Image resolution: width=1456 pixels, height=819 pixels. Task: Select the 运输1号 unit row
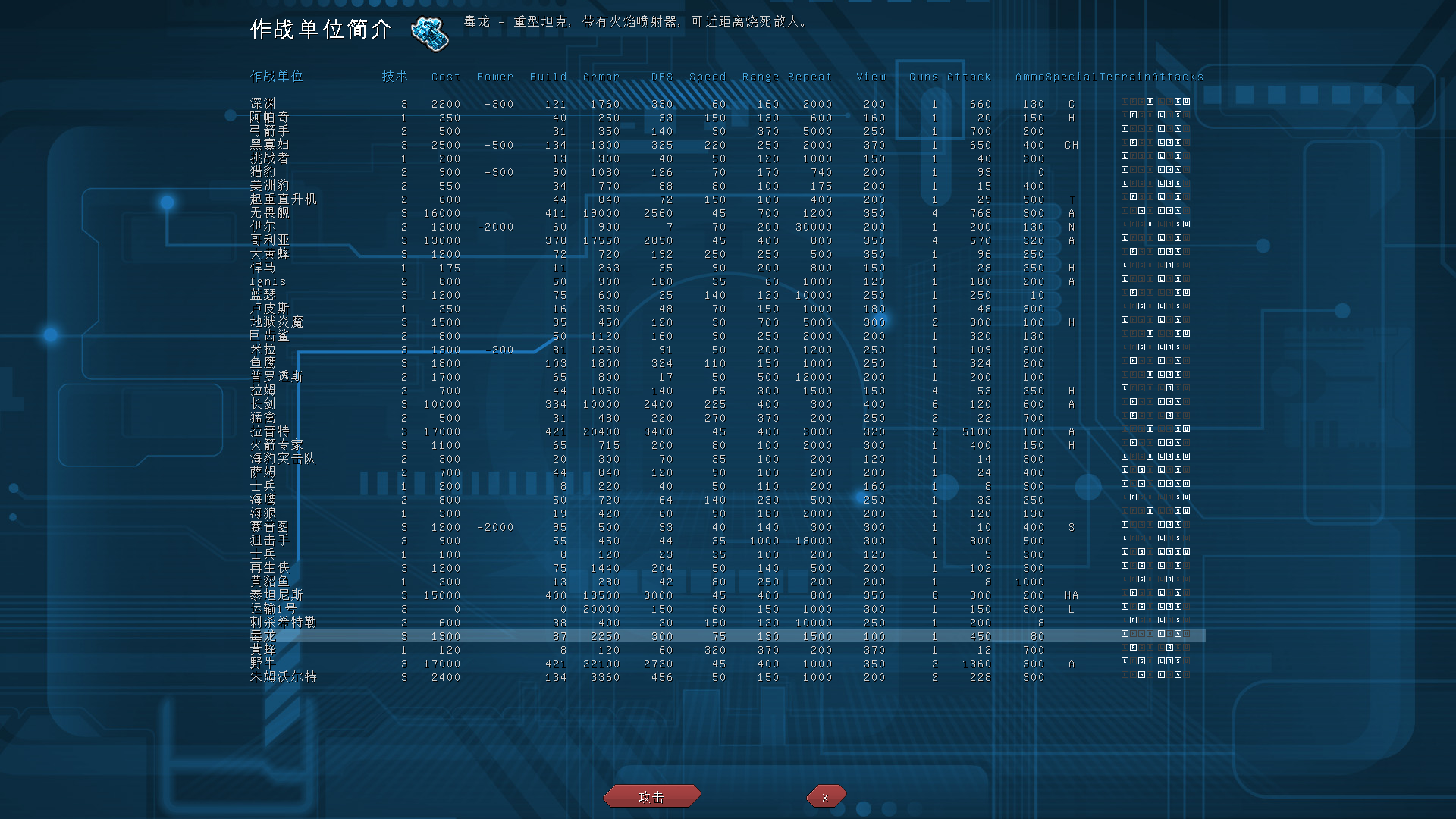click(727, 609)
